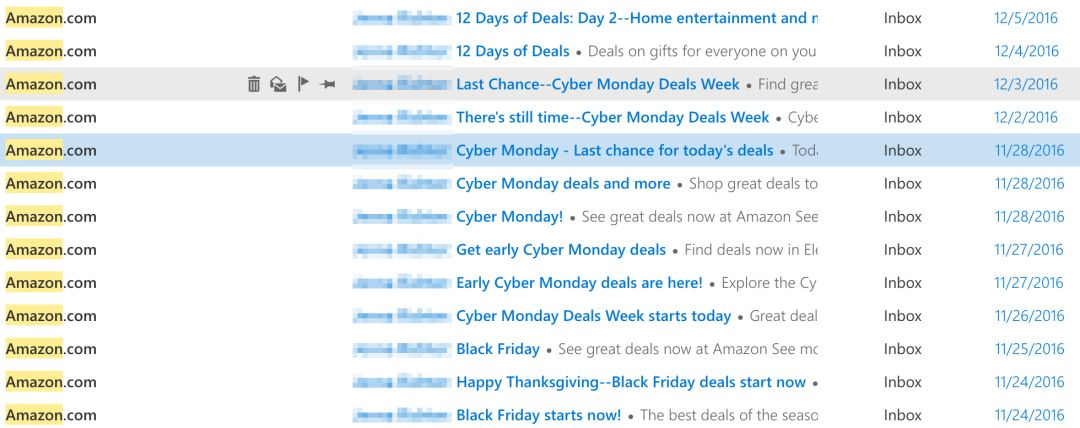Flag the Last Chance Cyber Monday email

pyautogui.click(x=303, y=84)
